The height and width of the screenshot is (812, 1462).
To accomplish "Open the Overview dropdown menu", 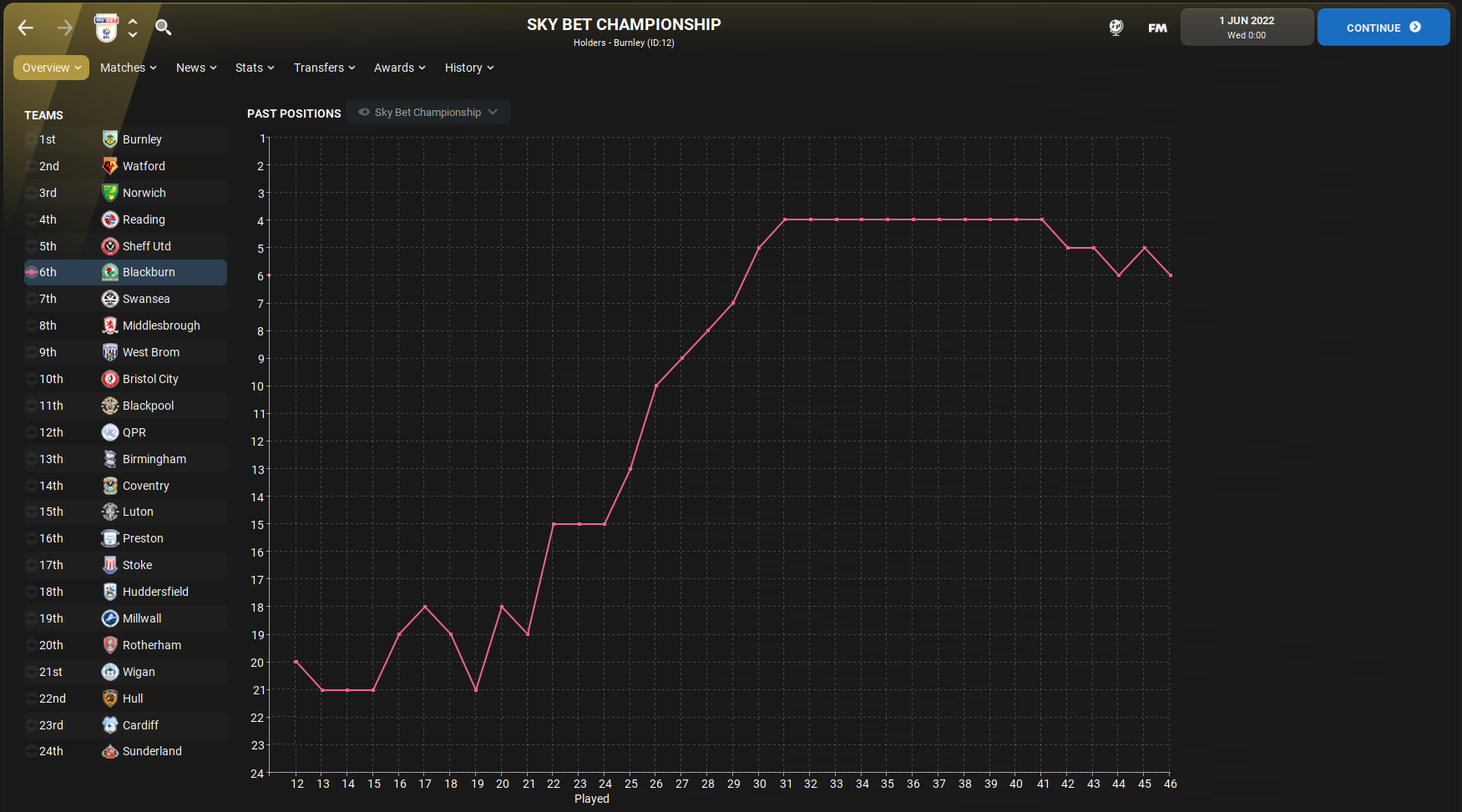I will [51, 68].
